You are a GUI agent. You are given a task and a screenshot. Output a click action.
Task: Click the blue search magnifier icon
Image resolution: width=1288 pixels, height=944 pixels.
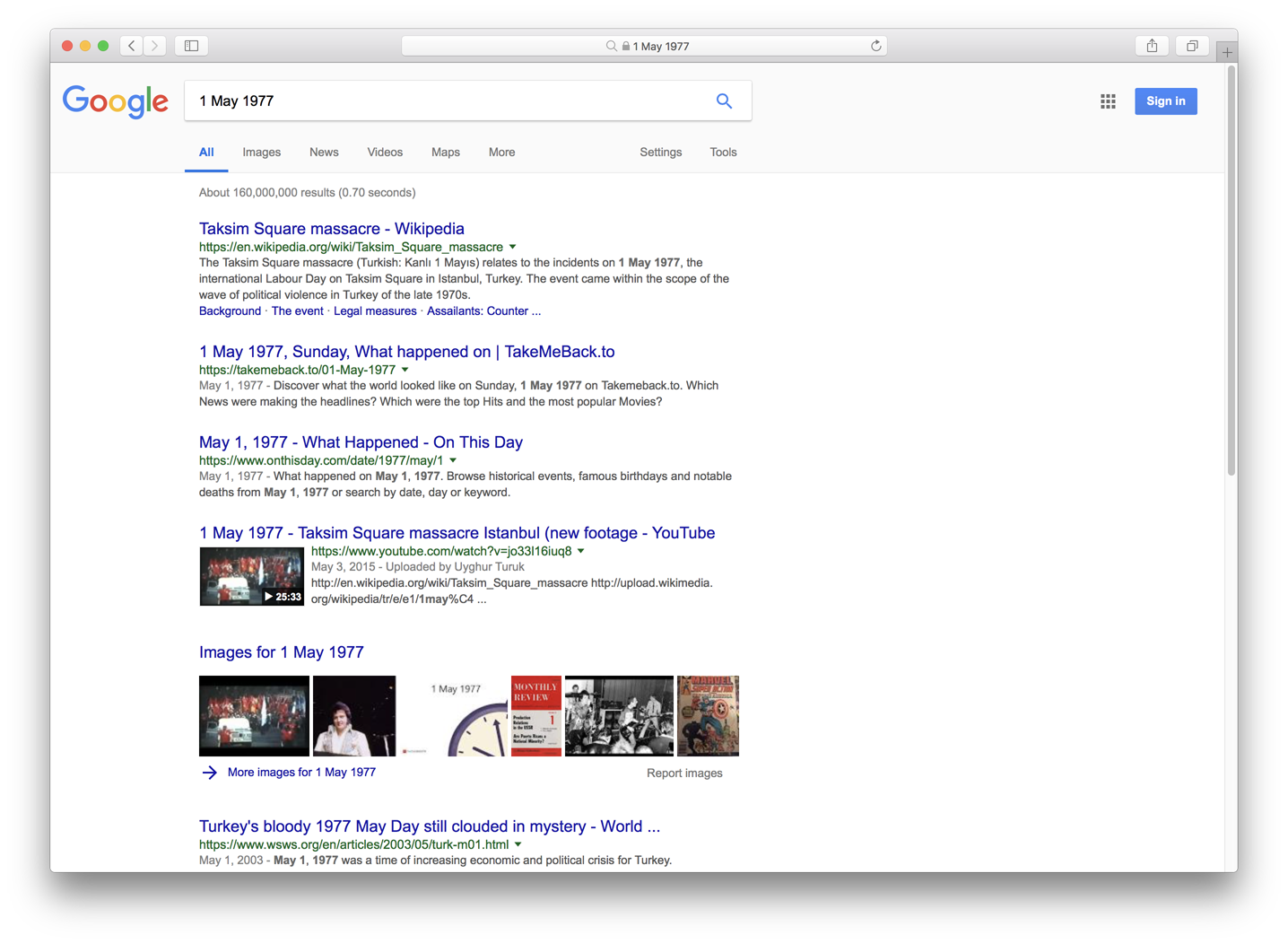click(724, 101)
